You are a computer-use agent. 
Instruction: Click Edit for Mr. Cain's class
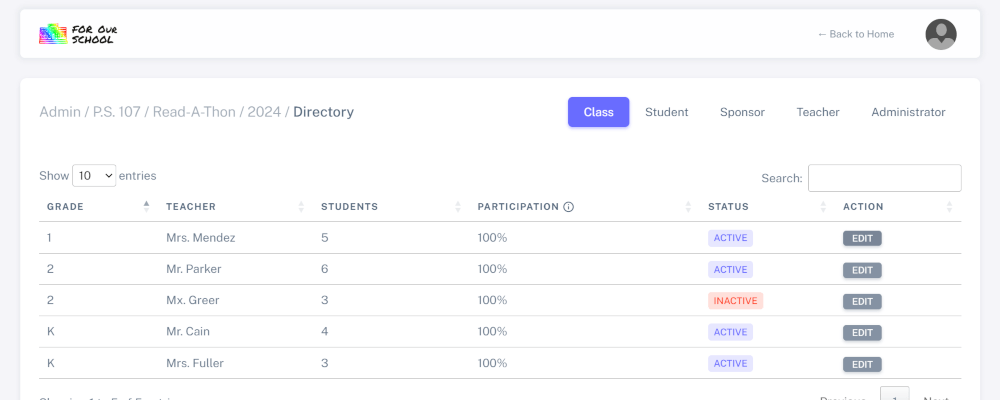click(x=862, y=333)
